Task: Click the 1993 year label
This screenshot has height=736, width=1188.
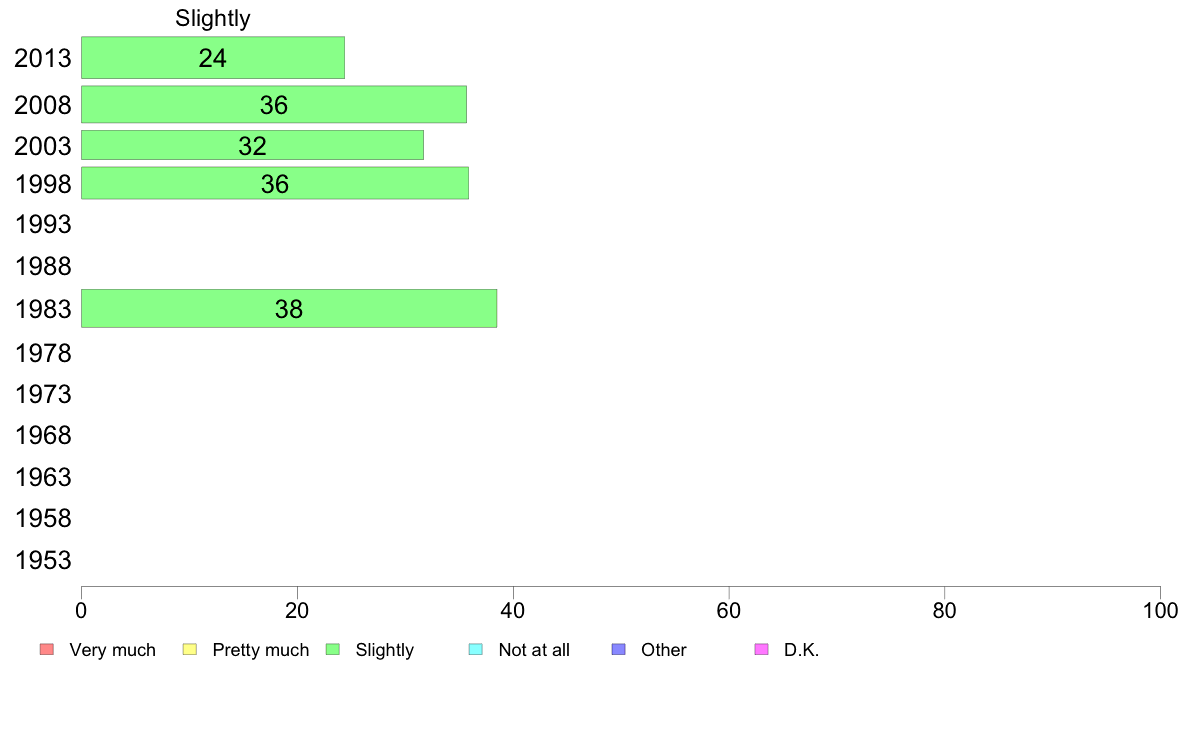Action: coord(43,224)
